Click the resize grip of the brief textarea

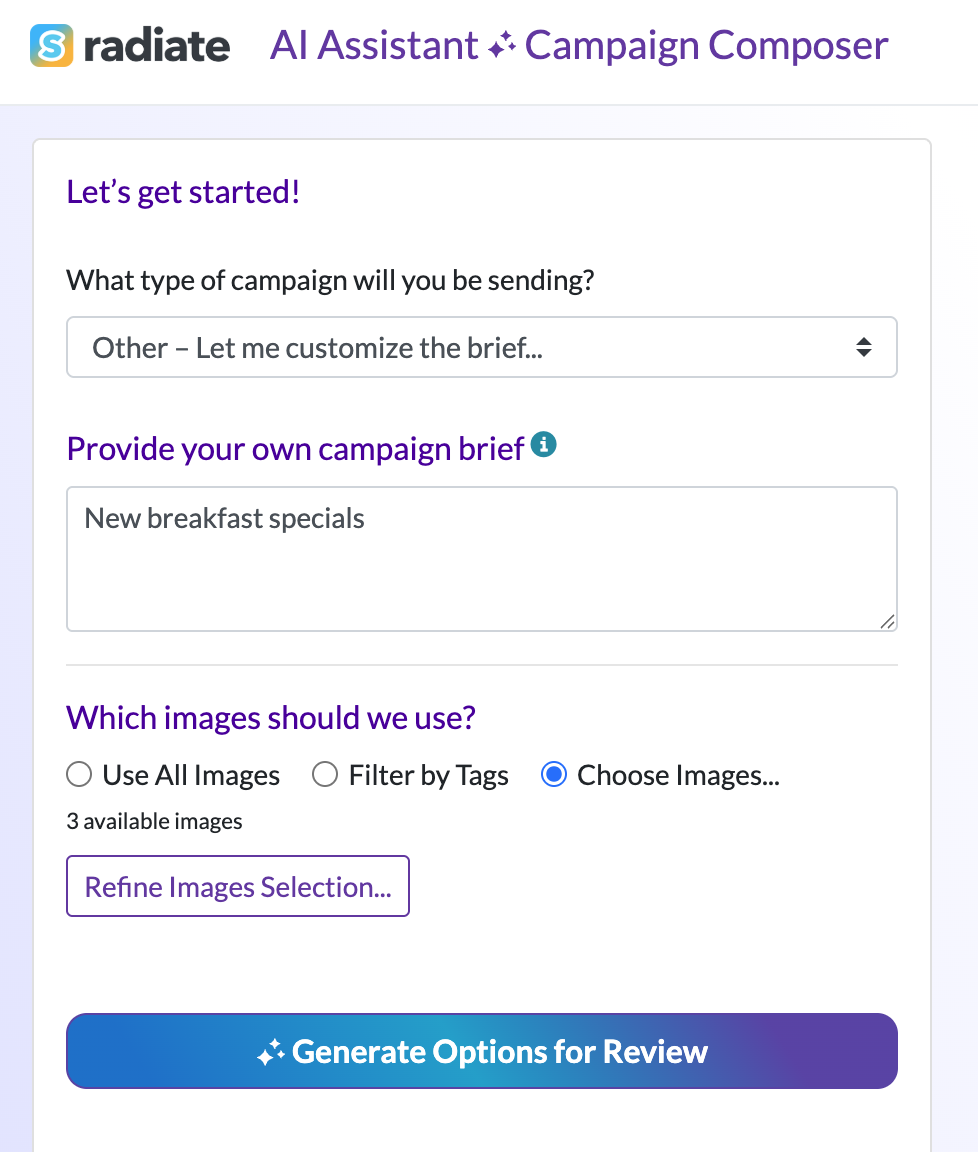[x=888, y=622]
